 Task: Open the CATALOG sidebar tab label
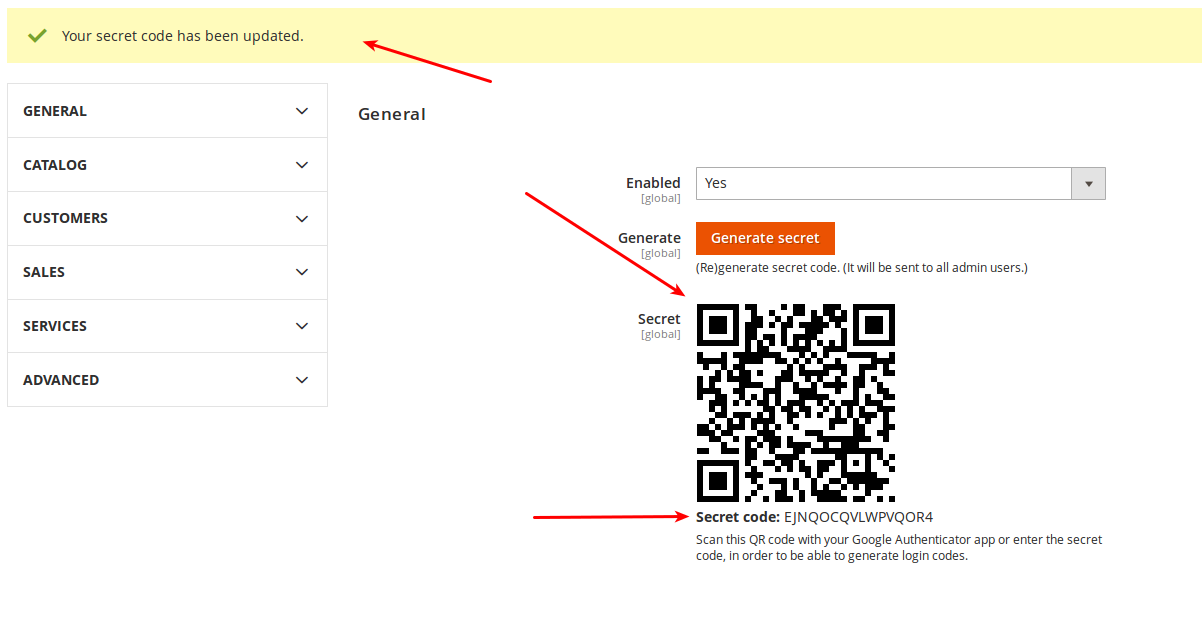click(x=55, y=165)
